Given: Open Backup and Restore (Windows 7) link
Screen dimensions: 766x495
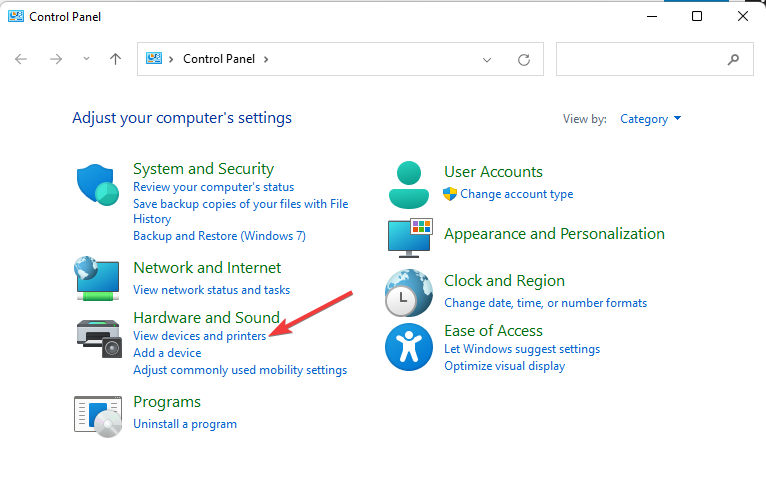Looking at the screenshot, I should 219,236.
